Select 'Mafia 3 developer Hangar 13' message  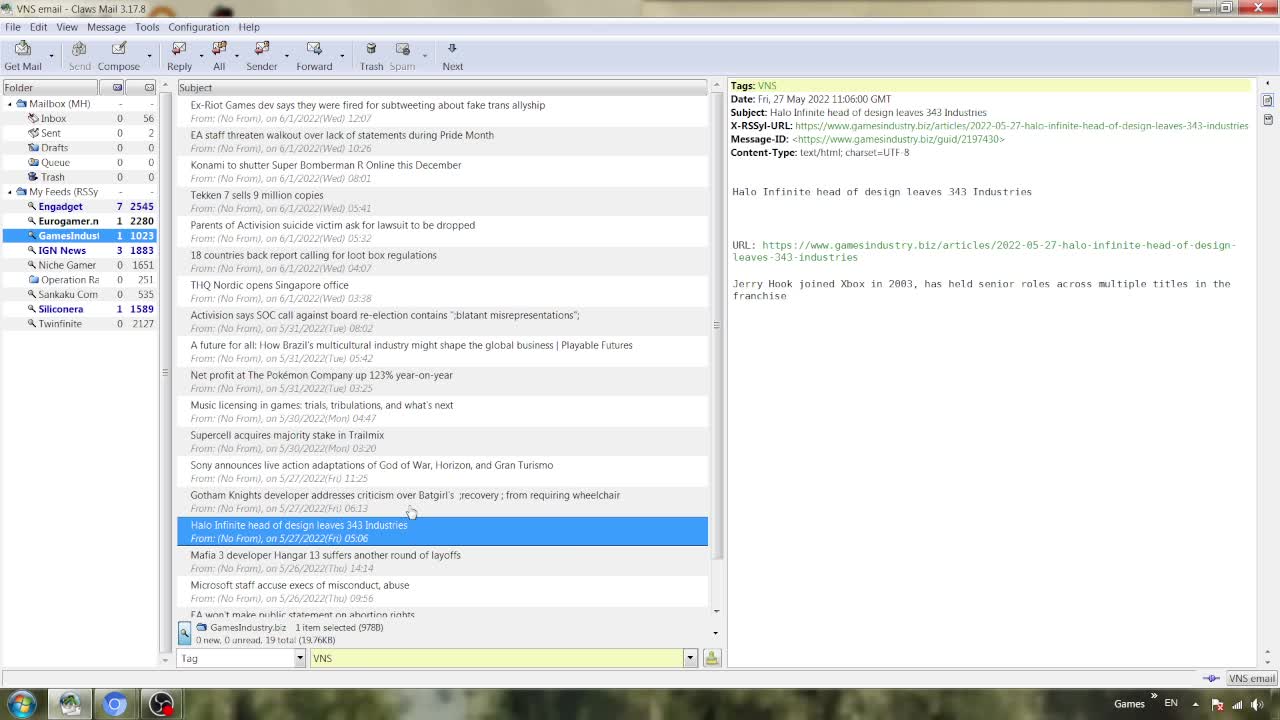click(442, 561)
